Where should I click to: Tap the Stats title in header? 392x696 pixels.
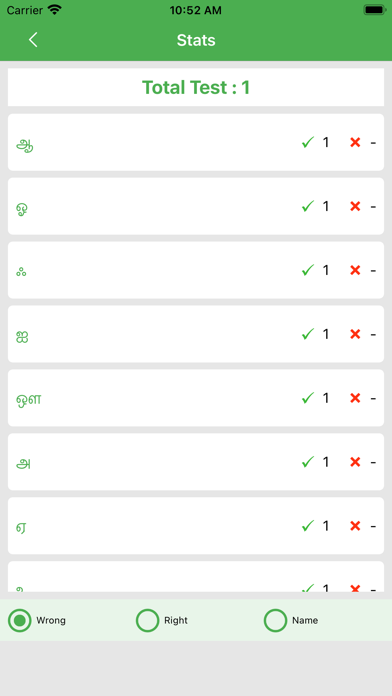(x=196, y=40)
